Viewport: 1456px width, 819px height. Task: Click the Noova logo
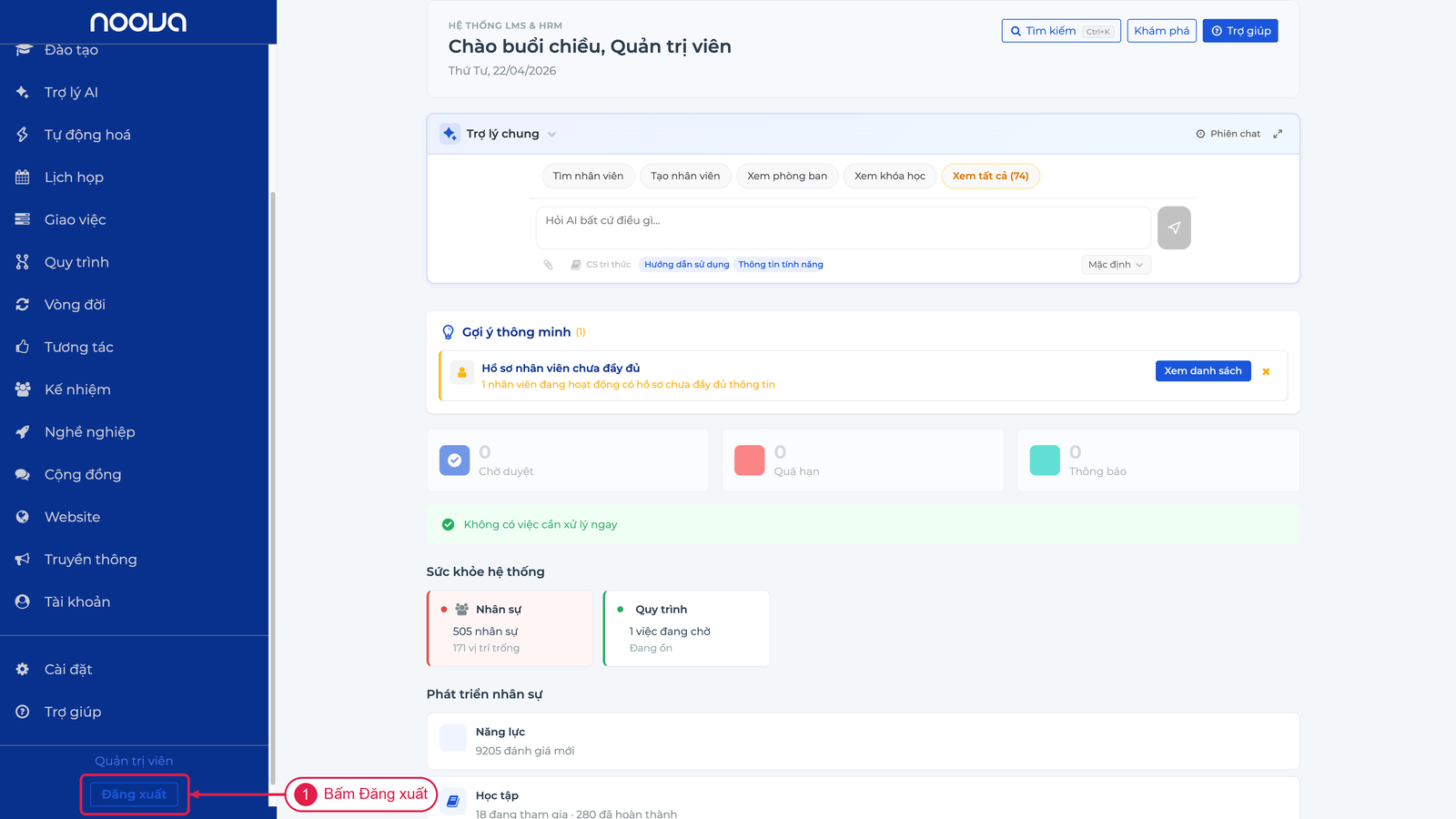[138, 22]
